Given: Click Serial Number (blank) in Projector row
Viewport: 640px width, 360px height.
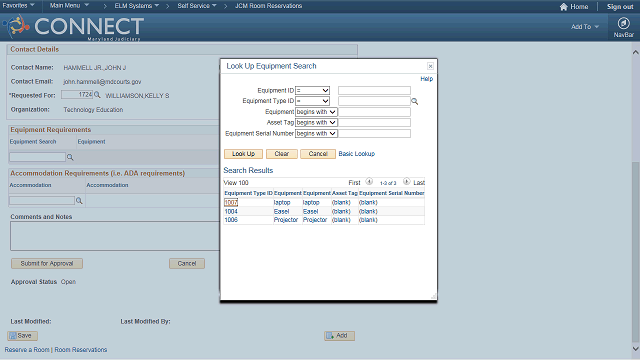Looking at the screenshot, I should [368, 220].
